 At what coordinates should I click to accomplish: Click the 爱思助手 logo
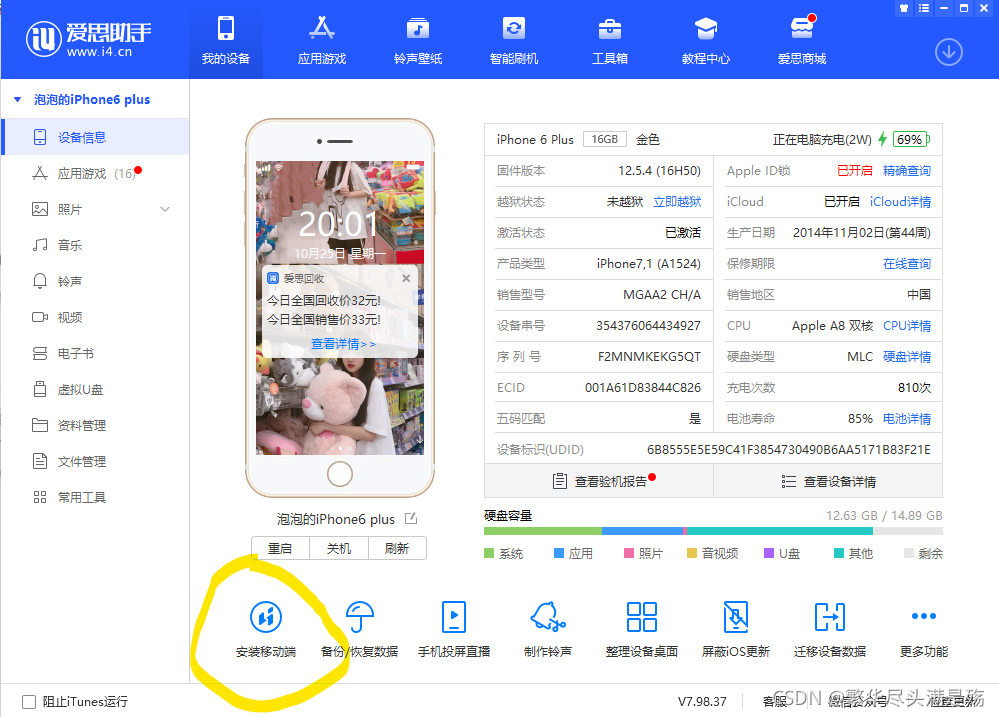[89, 39]
